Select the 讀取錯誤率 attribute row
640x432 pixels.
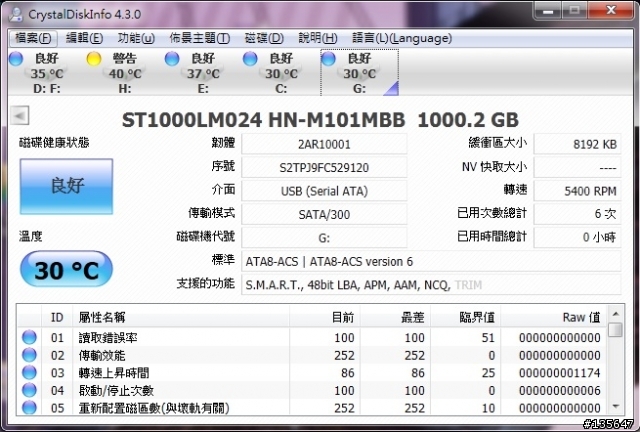[312, 337]
